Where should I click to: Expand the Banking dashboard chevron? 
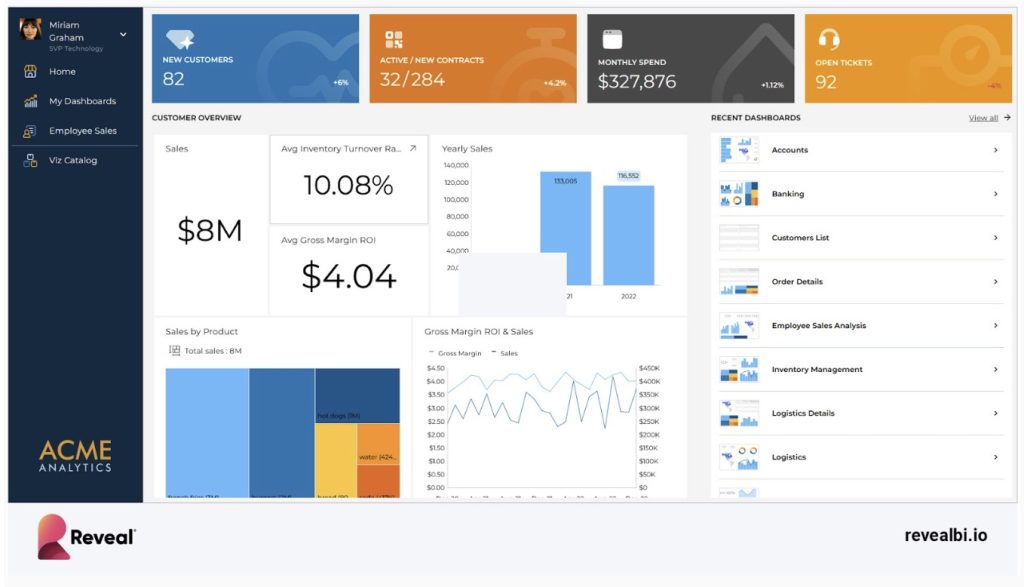pyautogui.click(x=995, y=194)
